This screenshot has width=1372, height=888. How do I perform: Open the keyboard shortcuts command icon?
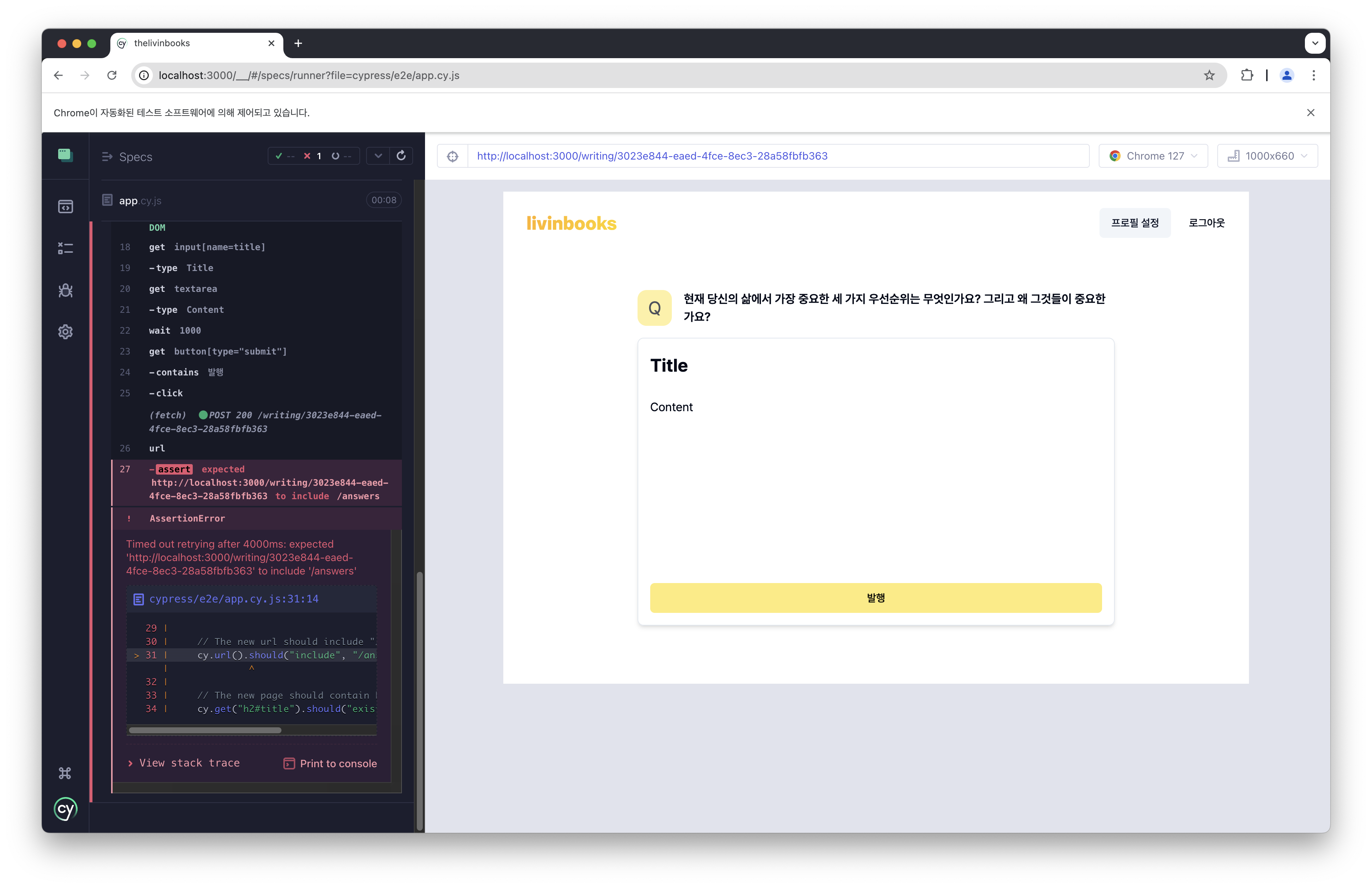pos(65,773)
